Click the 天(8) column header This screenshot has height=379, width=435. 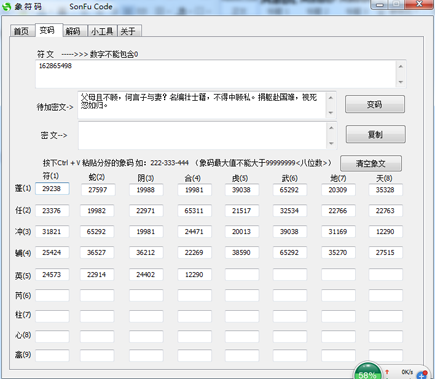coord(384,178)
